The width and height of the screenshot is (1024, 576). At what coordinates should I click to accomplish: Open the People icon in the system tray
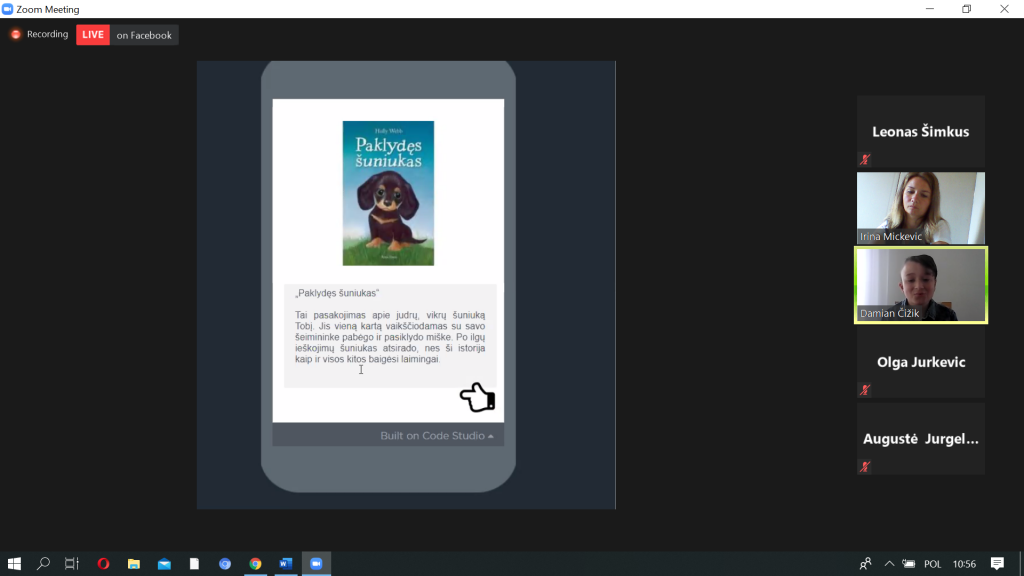[866, 564]
